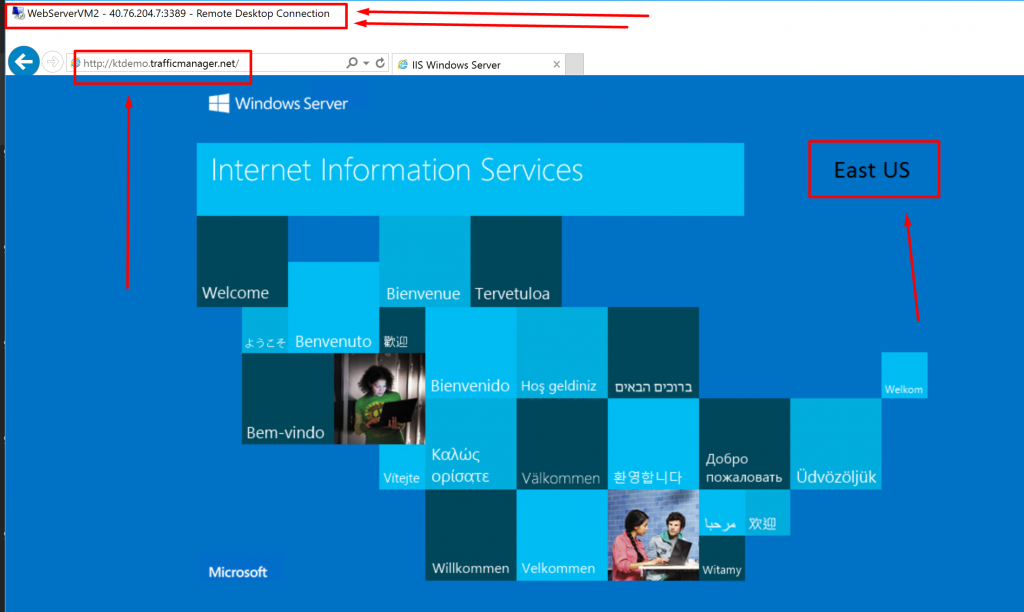The height and width of the screenshot is (612, 1024).
Task: Click the Καλώς ορίσατε tile
Action: click(x=470, y=444)
